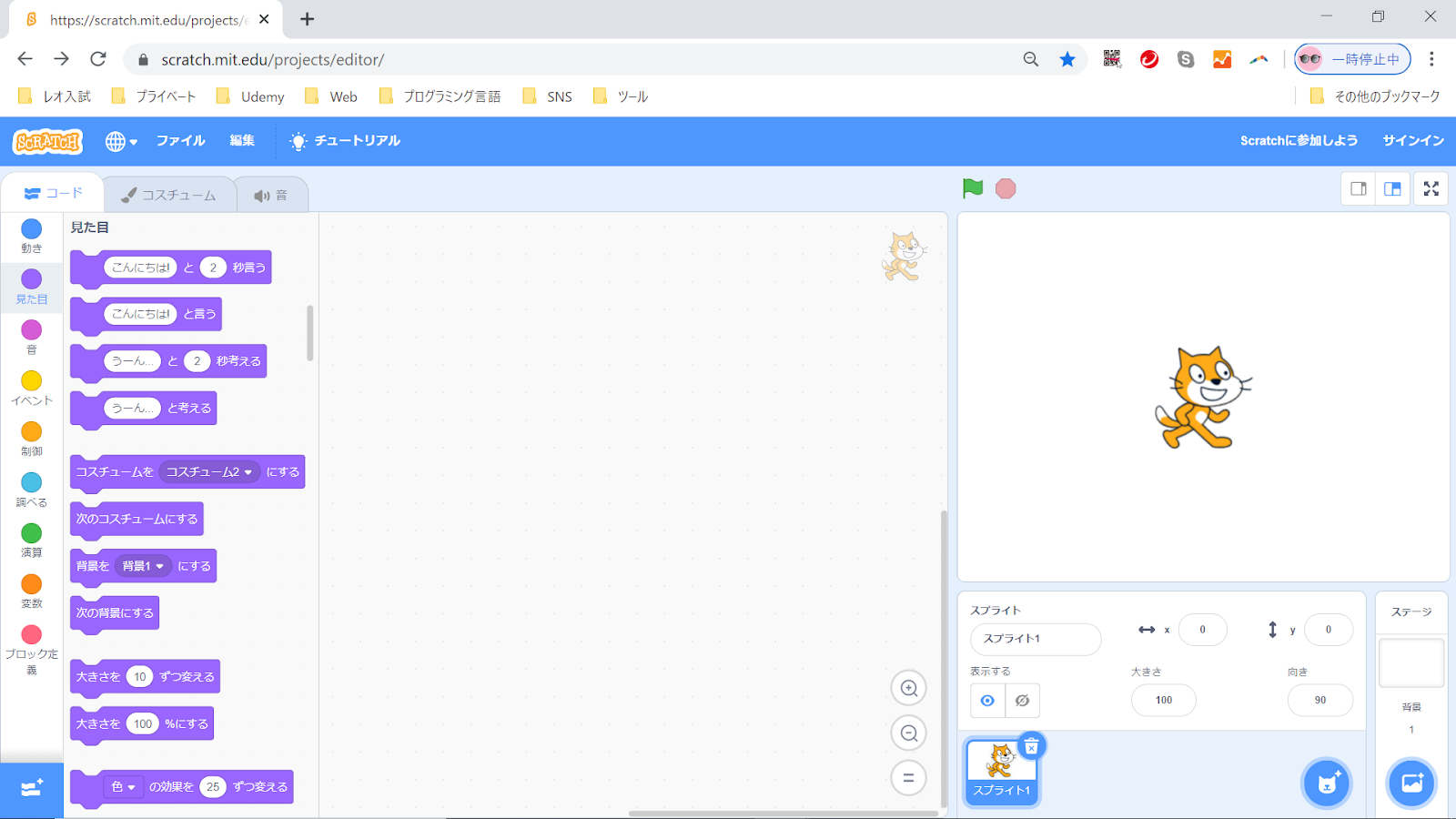Screen dimensions: 1456x819
Task: Click the 次のコスチュームにする block
Action: coord(136,519)
